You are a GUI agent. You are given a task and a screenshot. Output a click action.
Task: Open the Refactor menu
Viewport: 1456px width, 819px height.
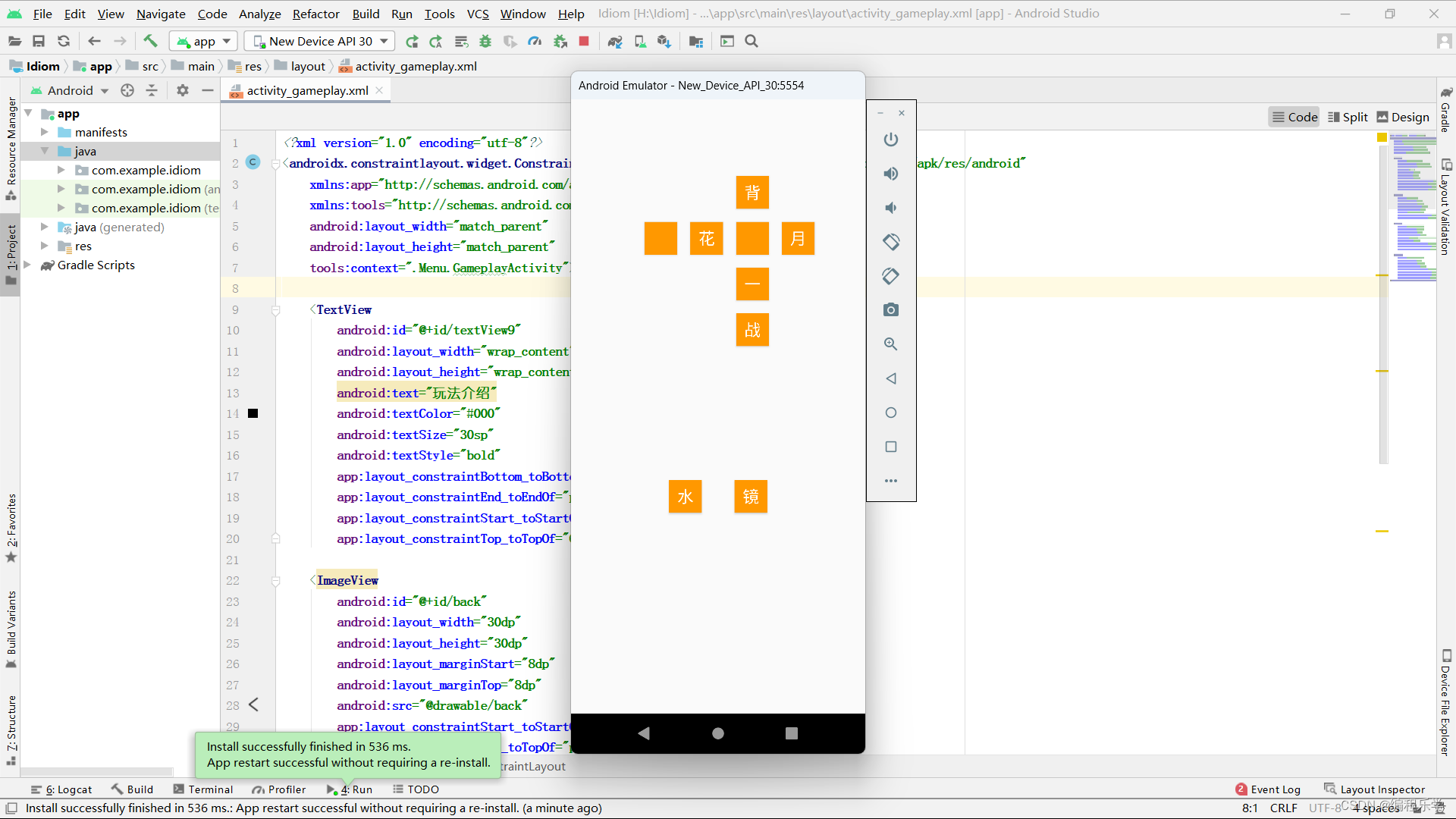(315, 14)
